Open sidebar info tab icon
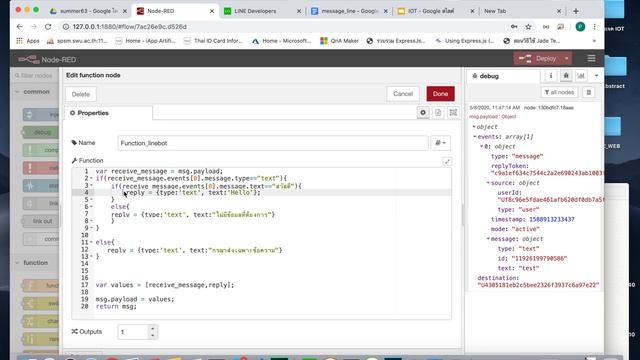Image resolution: width=640 pixels, height=360 pixels. click(551, 76)
